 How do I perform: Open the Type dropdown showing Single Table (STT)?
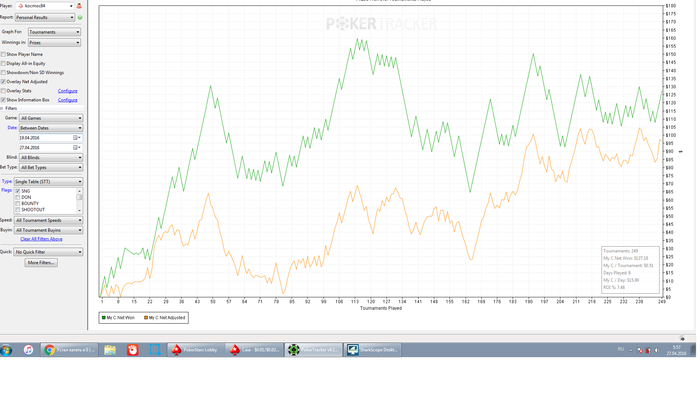(x=48, y=182)
